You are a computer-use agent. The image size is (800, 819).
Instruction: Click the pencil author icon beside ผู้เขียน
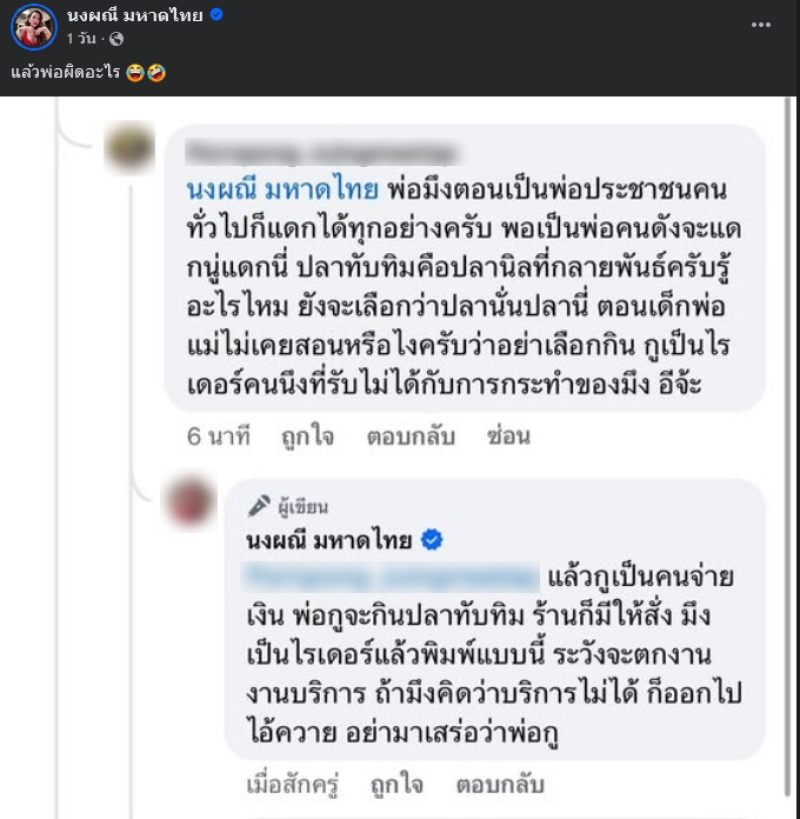pos(259,505)
